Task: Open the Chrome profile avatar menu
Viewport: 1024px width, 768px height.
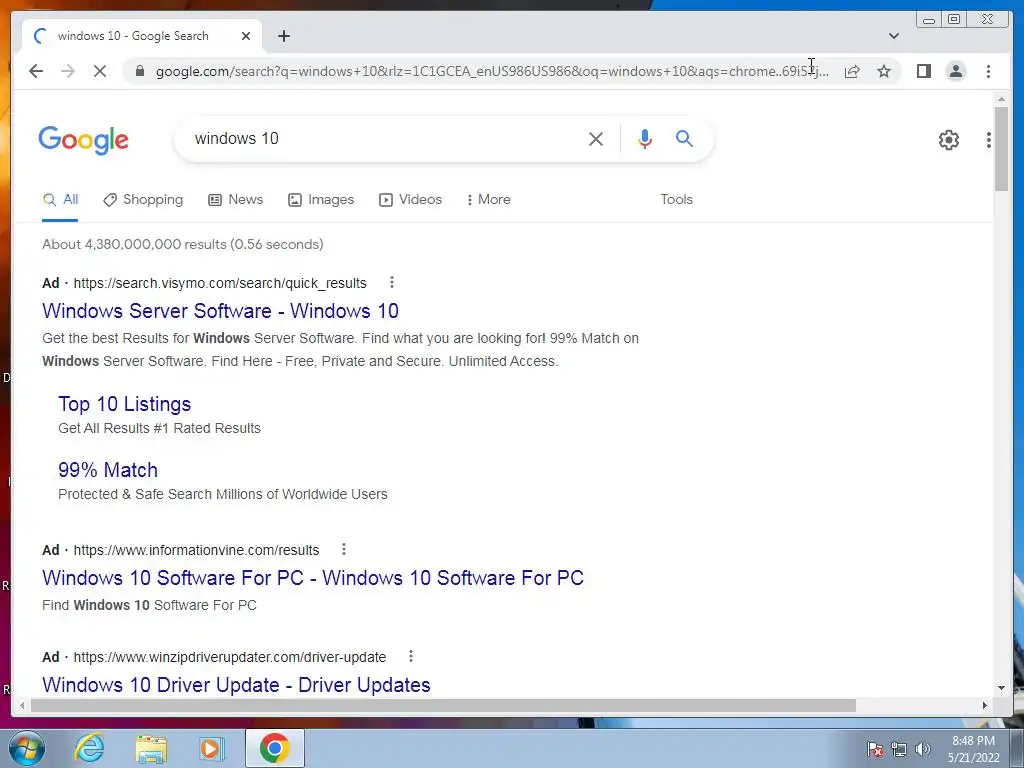Action: [955, 71]
